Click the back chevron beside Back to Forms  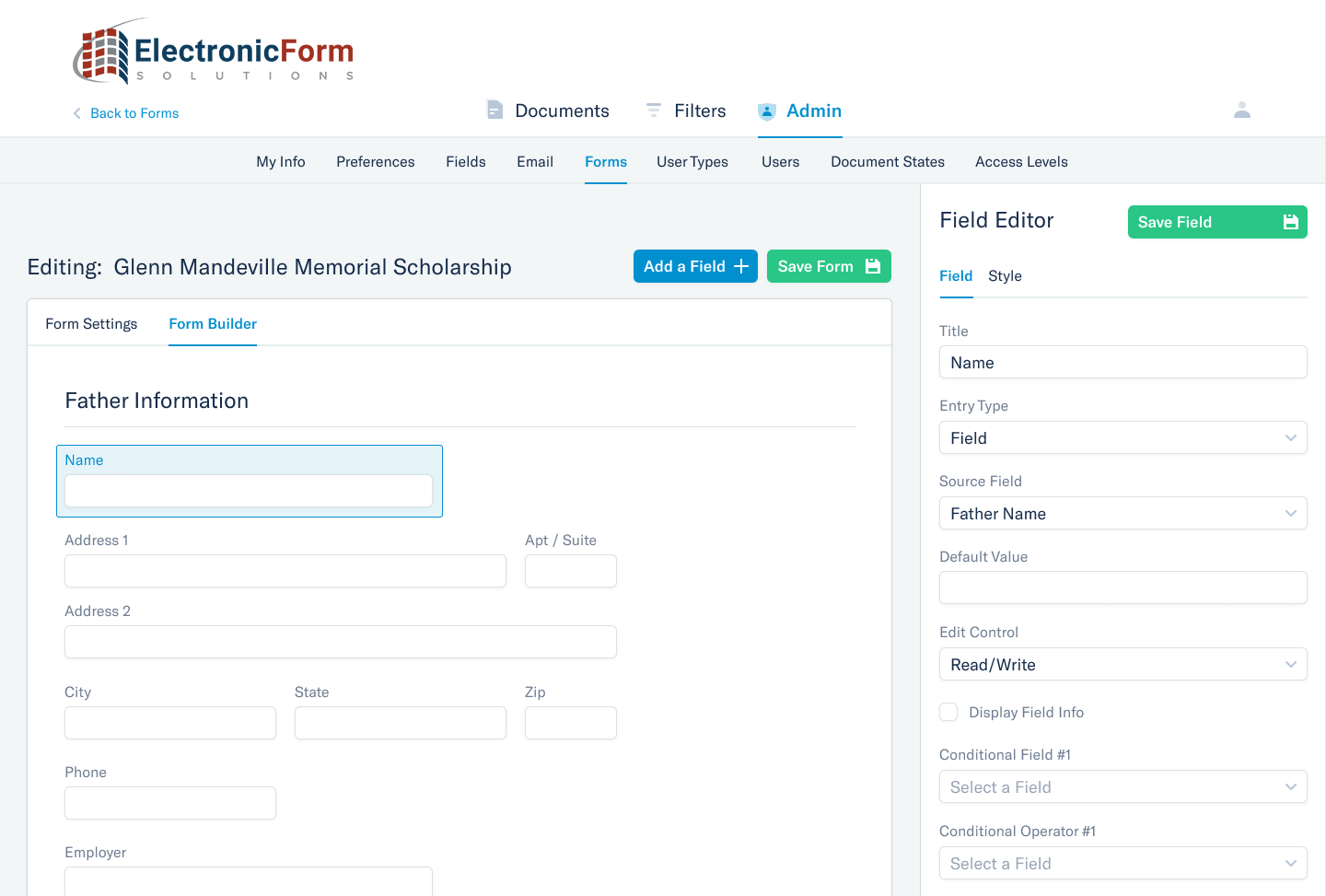(x=76, y=112)
